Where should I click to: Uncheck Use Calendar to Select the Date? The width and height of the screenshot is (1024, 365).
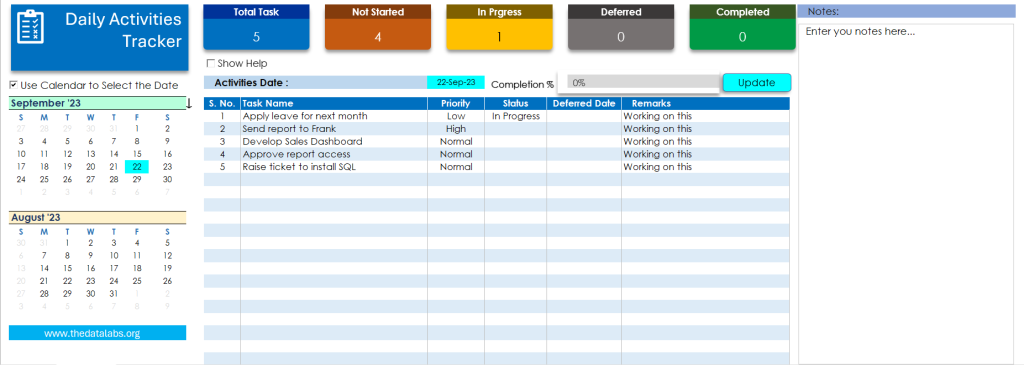pyautogui.click(x=14, y=85)
